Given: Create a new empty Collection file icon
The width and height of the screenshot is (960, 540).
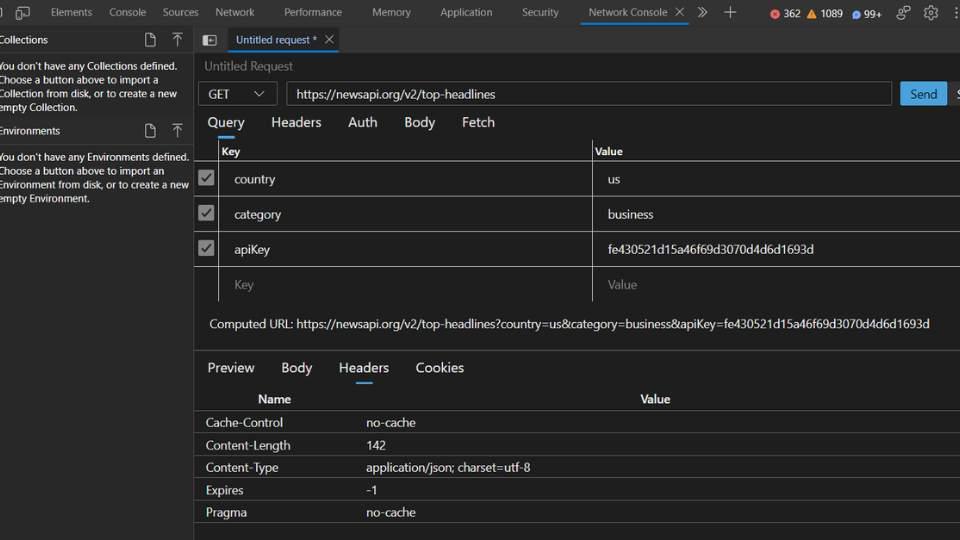Looking at the screenshot, I should click(x=150, y=40).
